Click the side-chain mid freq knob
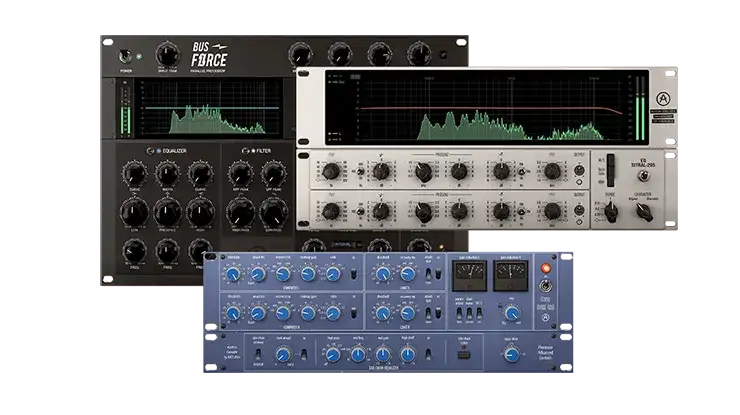 358,355
